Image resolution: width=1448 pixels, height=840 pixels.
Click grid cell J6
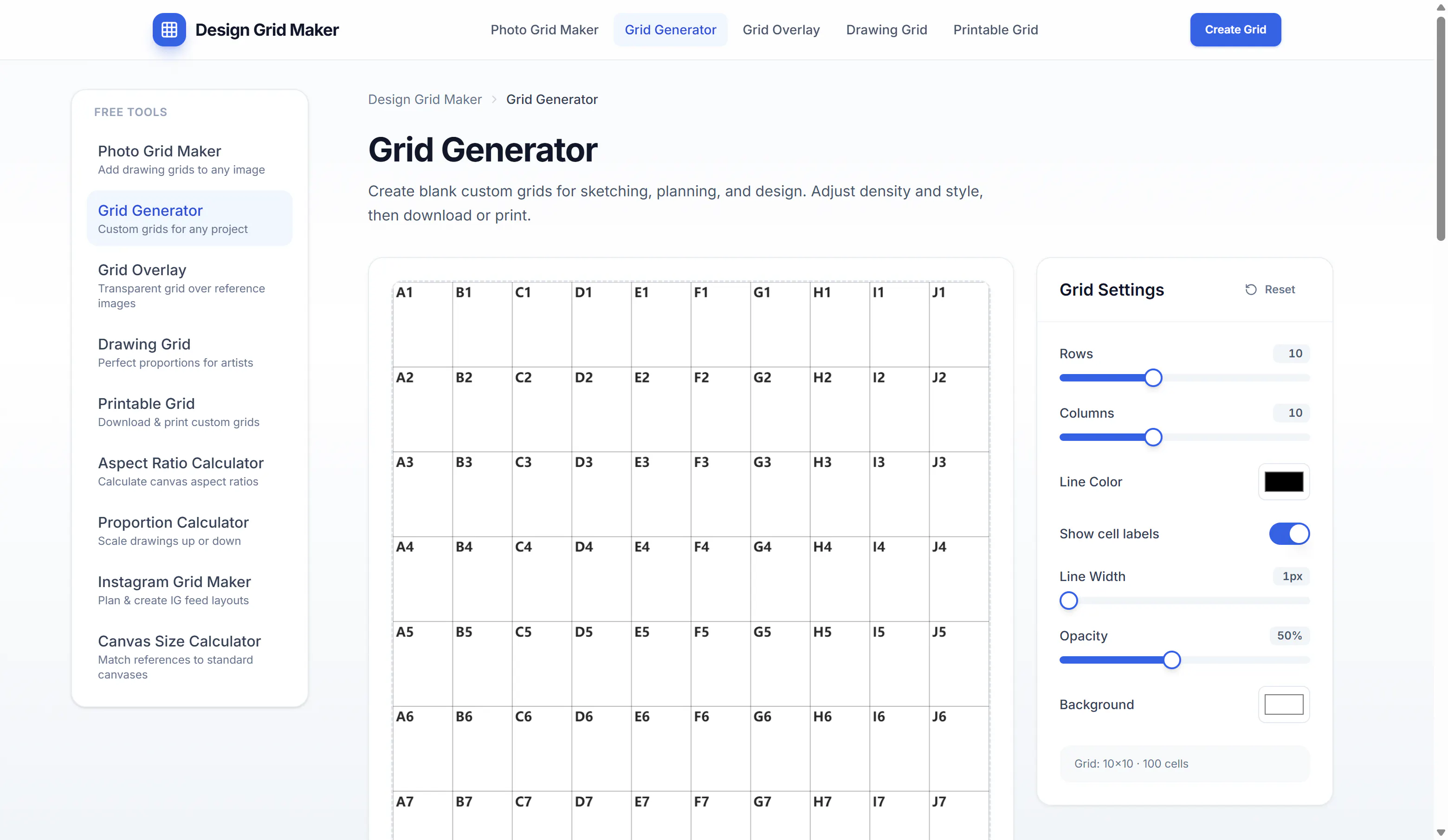pos(959,749)
